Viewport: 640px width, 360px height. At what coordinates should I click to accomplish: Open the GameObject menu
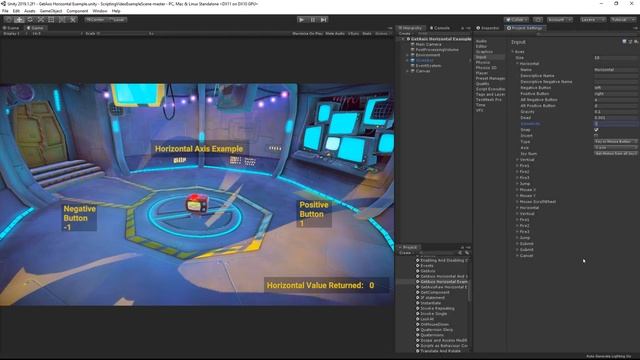click(51, 11)
